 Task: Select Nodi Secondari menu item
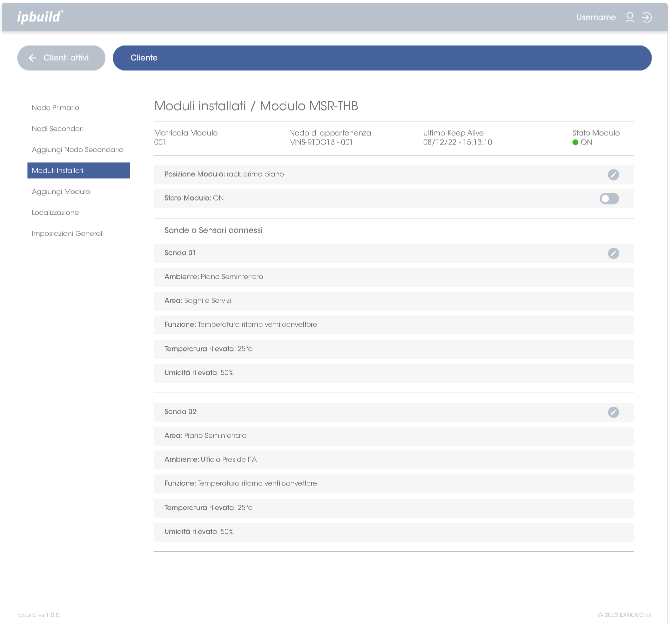57,128
